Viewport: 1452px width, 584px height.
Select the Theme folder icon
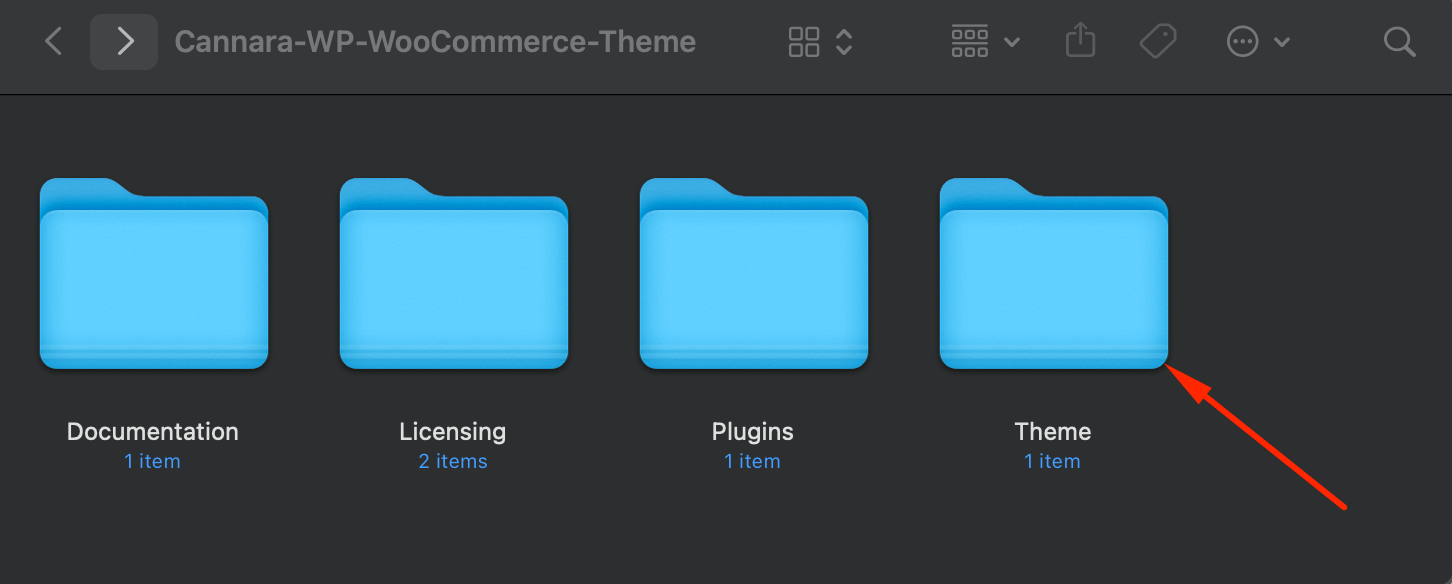pos(1054,274)
